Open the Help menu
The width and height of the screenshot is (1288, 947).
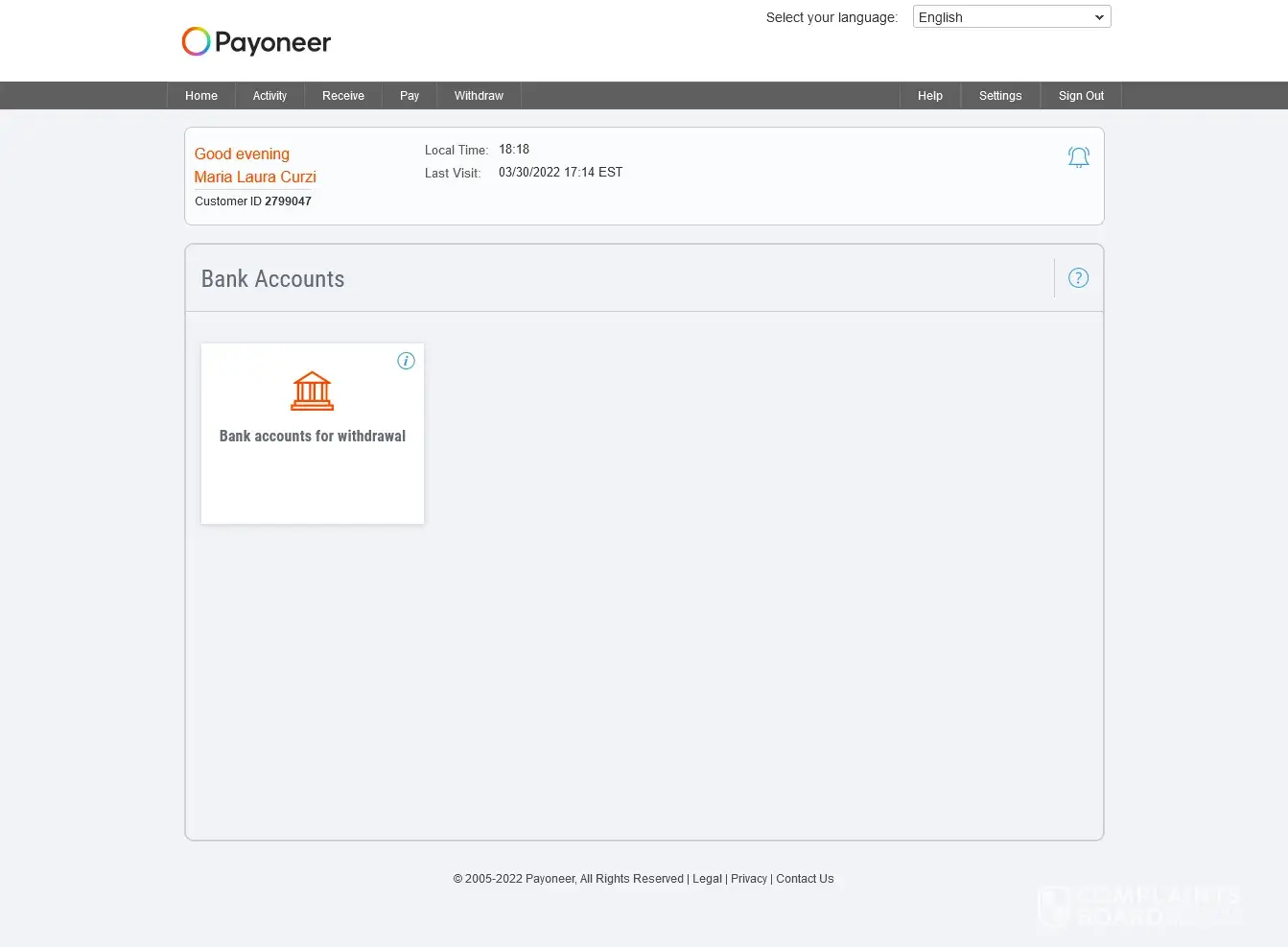tap(930, 96)
